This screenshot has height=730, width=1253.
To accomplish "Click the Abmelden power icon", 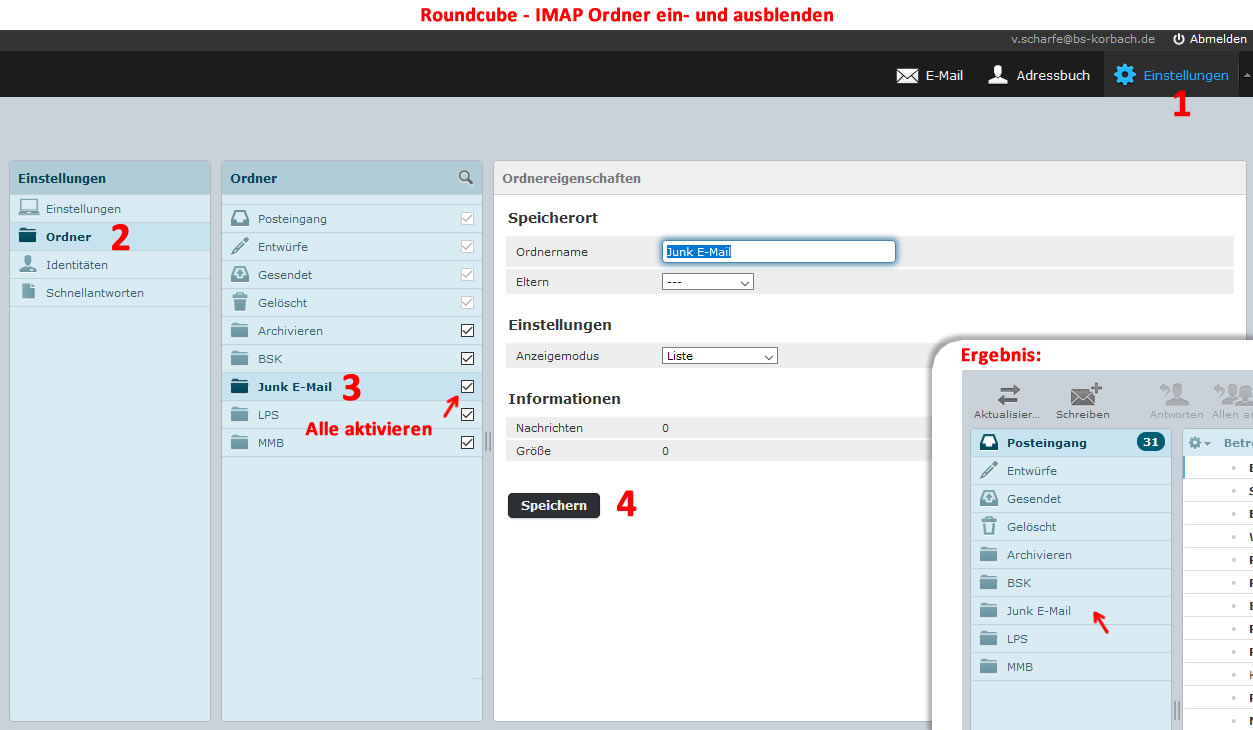I will pos(1179,39).
